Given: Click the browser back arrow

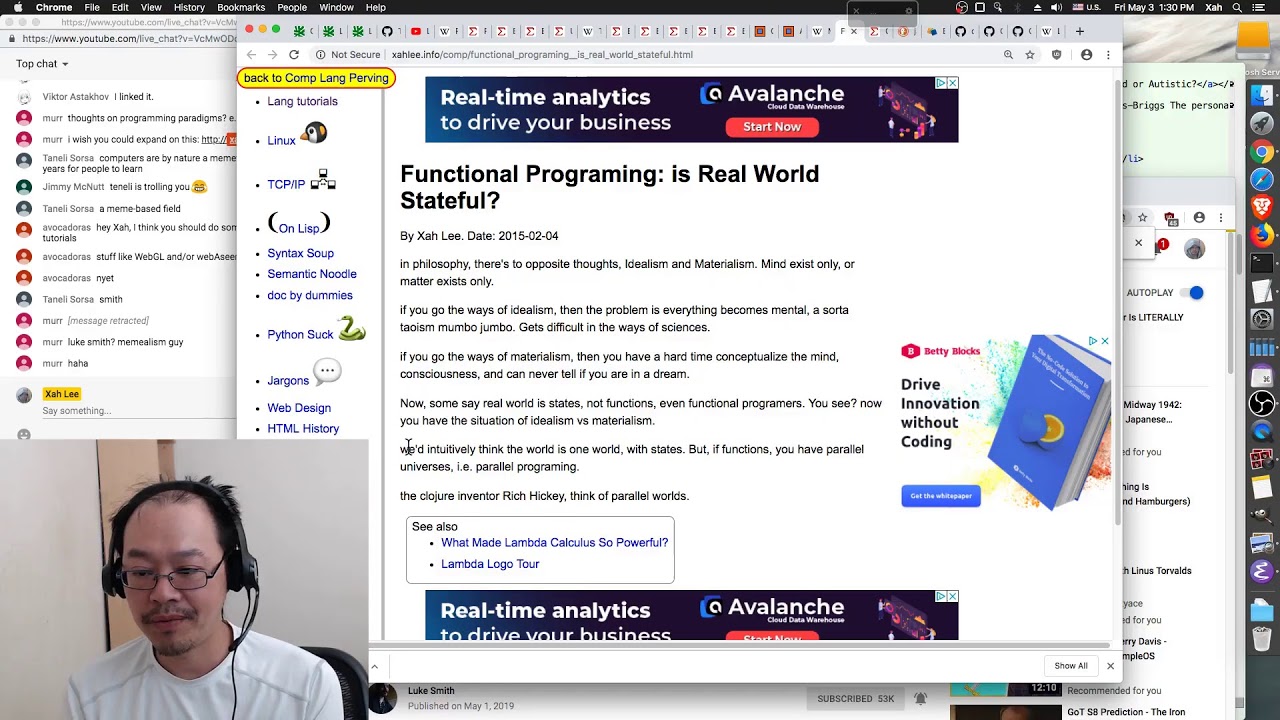Looking at the screenshot, I should [252, 55].
